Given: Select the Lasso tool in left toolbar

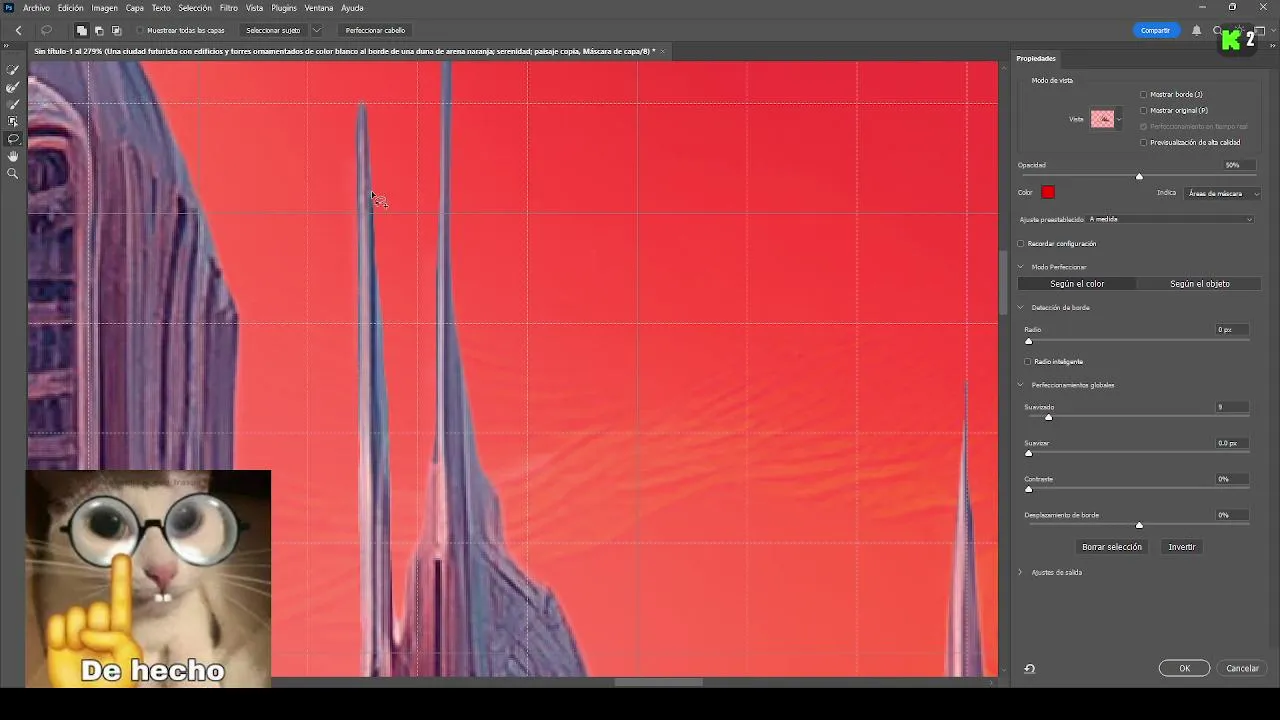Looking at the screenshot, I should coord(13,139).
